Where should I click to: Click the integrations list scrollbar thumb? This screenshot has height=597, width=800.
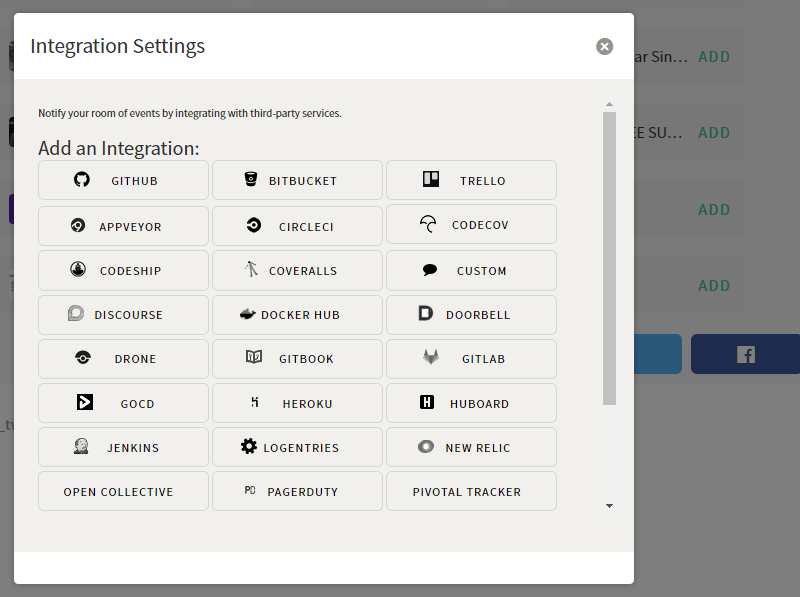(x=609, y=258)
